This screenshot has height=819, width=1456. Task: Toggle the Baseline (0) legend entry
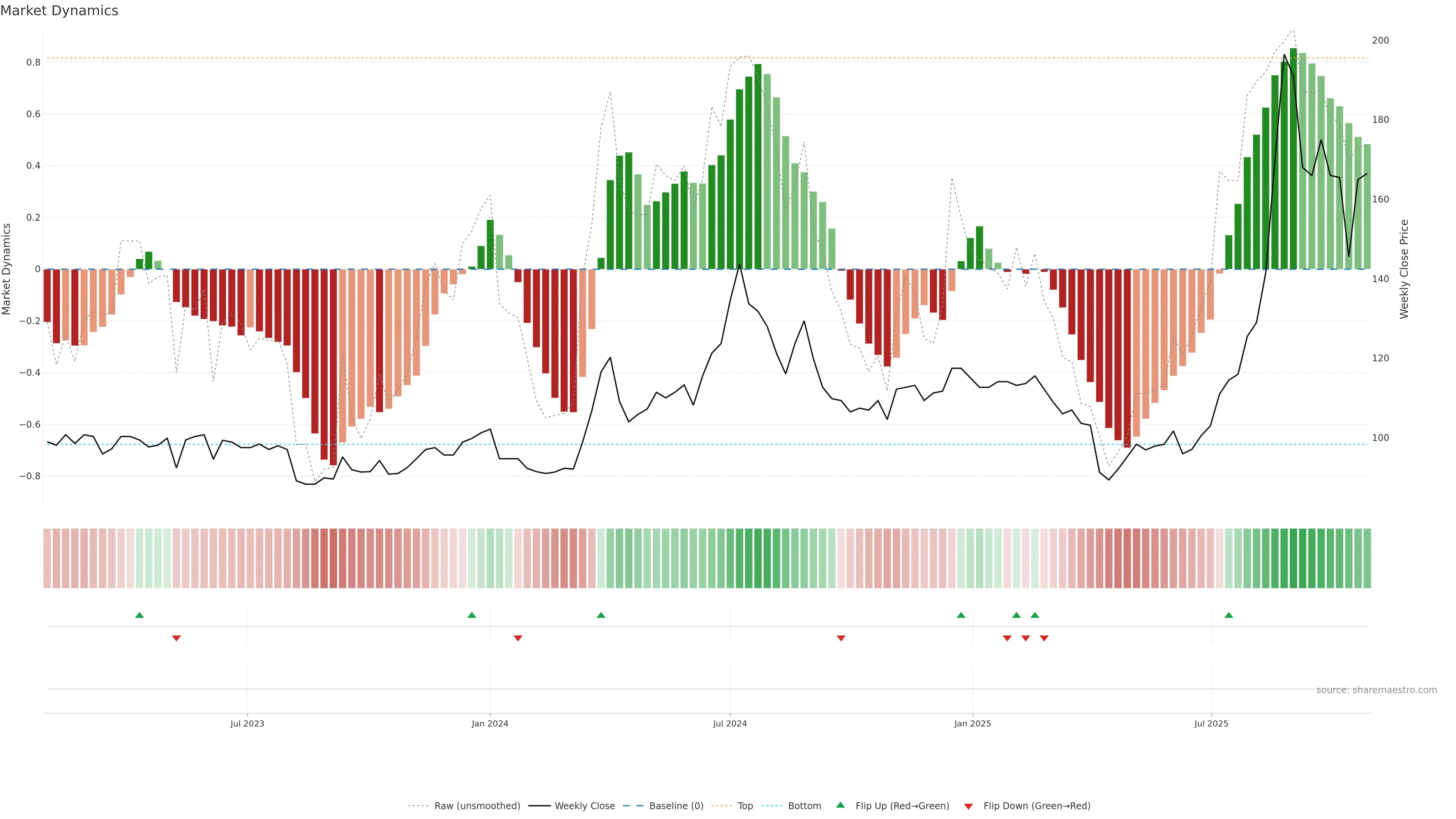(x=676, y=806)
